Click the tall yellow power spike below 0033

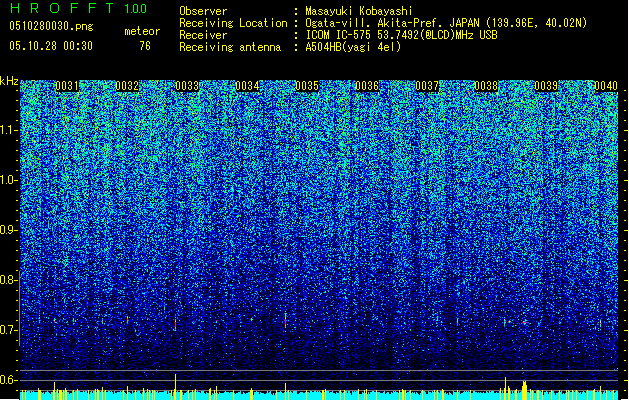[x=175, y=386]
